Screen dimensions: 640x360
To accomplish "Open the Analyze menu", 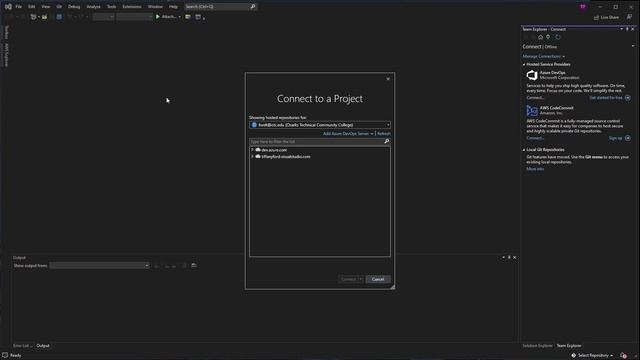I will (x=93, y=7).
